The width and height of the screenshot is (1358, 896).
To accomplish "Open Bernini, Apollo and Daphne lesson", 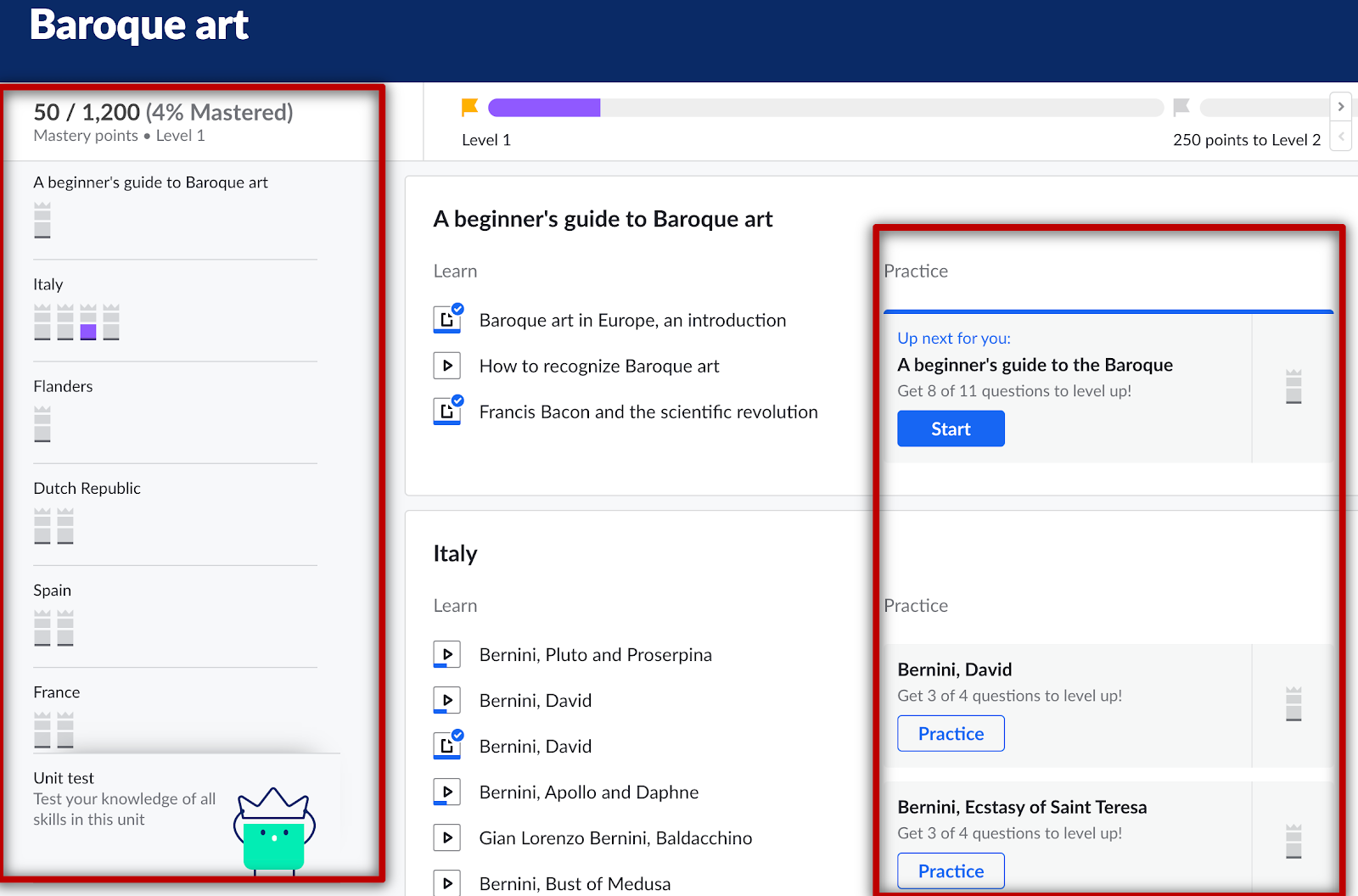I will pyautogui.click(x=589, y=792).
